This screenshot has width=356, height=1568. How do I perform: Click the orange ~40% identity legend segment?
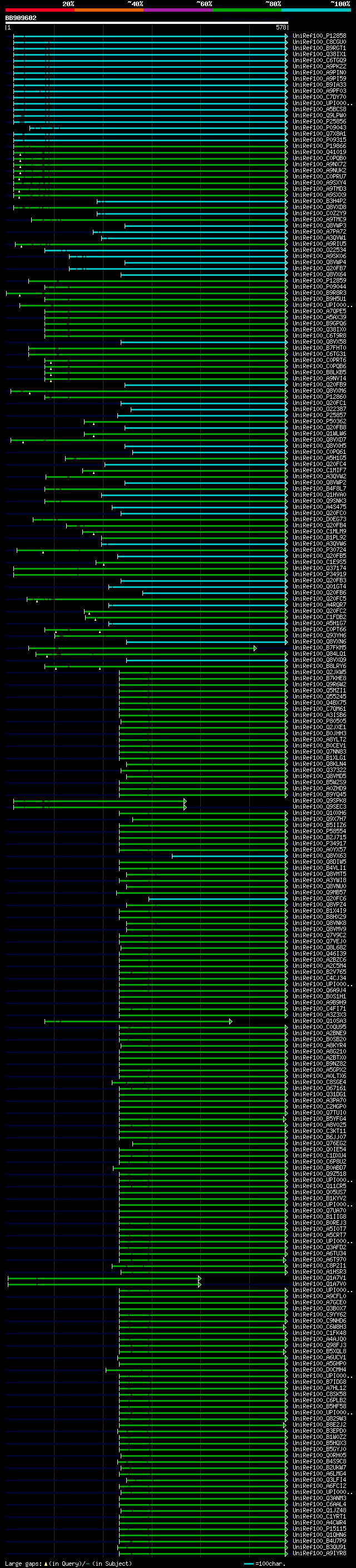click(109, 10)
